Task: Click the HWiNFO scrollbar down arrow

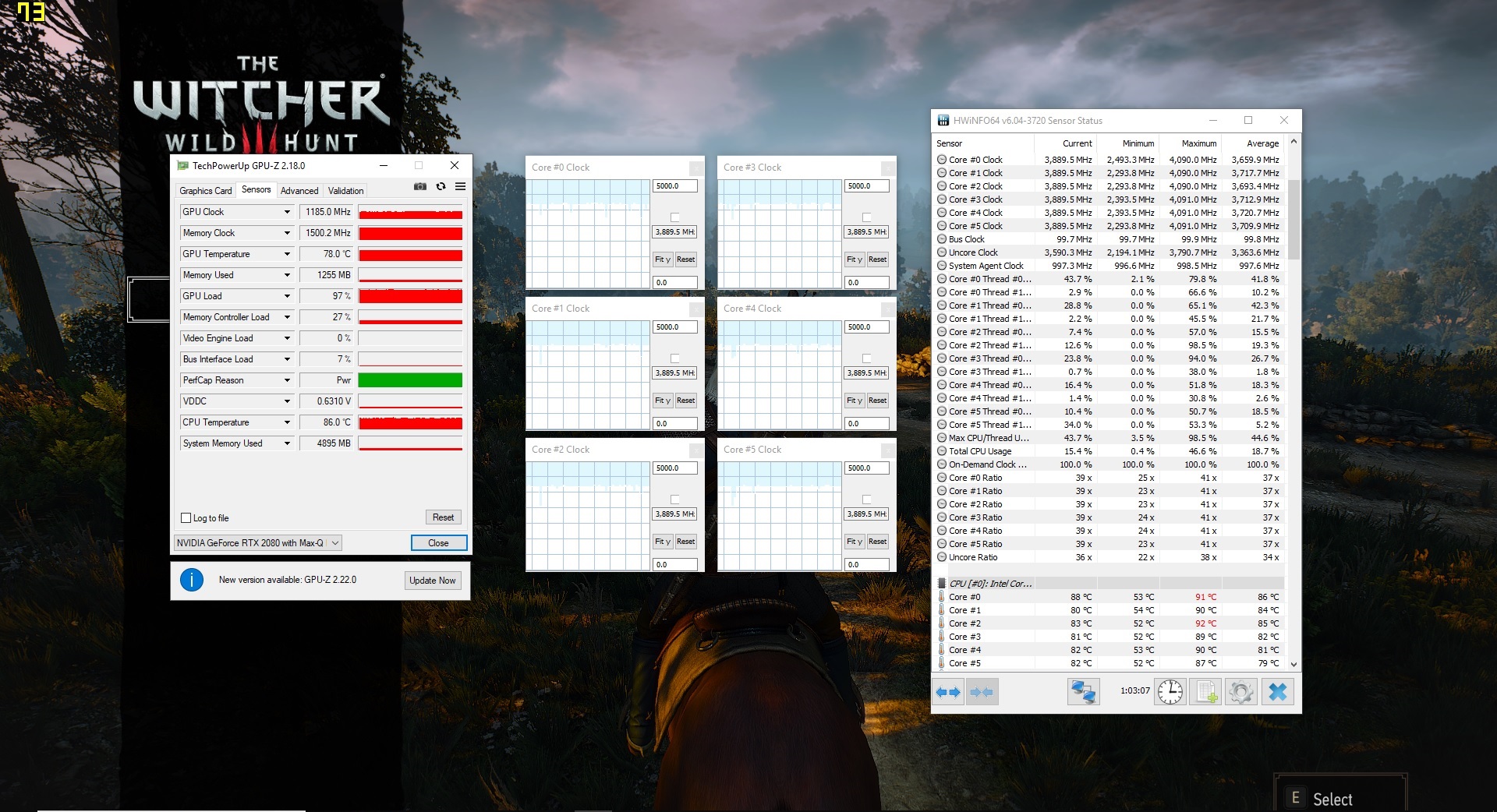Action: pos(1294,665)
